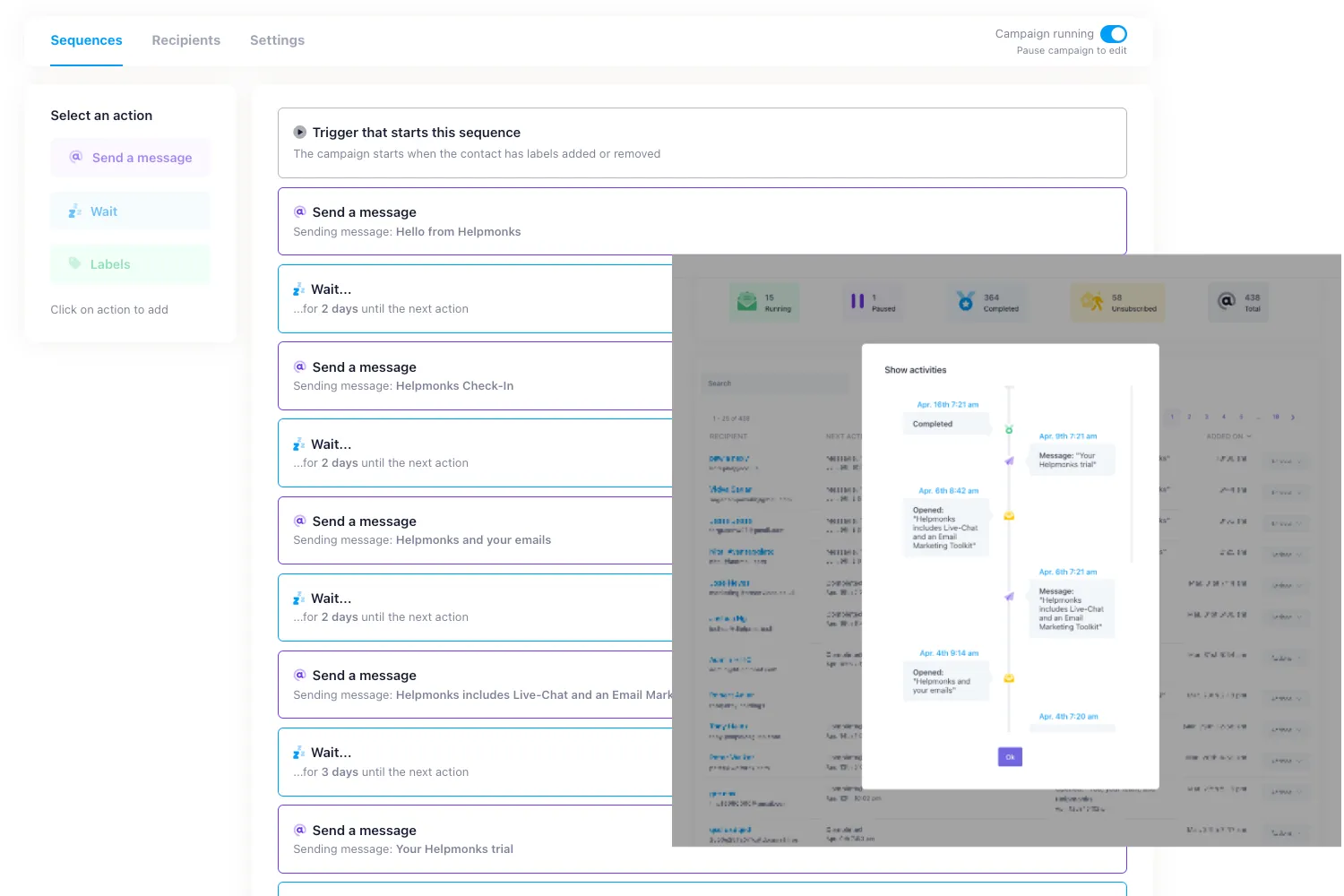Add a Labels action from sidebar
This screenshot has height=896, width=1344.
tap(131, 264)
